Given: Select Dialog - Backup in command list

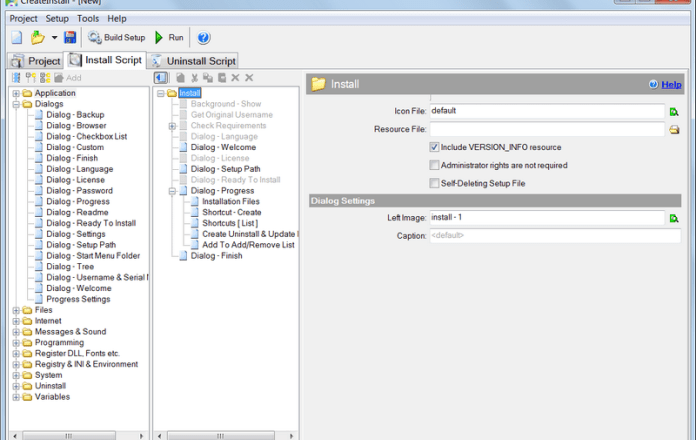Looking at the screenshot, I should click(75, 115).
